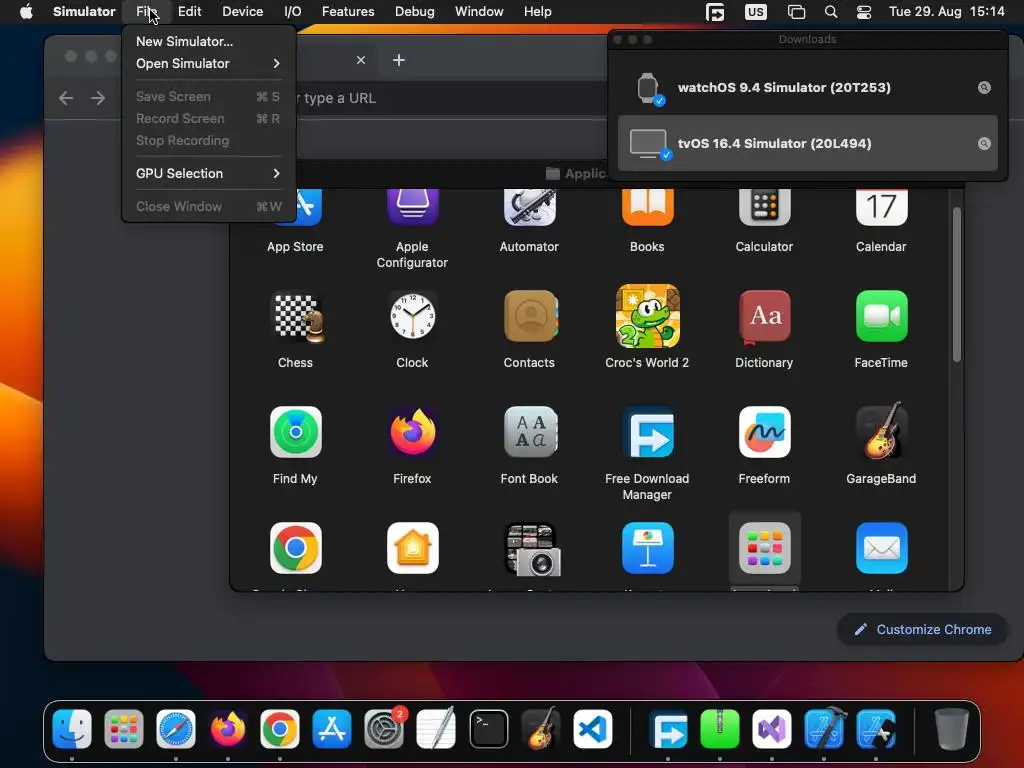Click Google Chrome icon in Applications grid
Screen dimensions: 1024x768
coord(295,548)
